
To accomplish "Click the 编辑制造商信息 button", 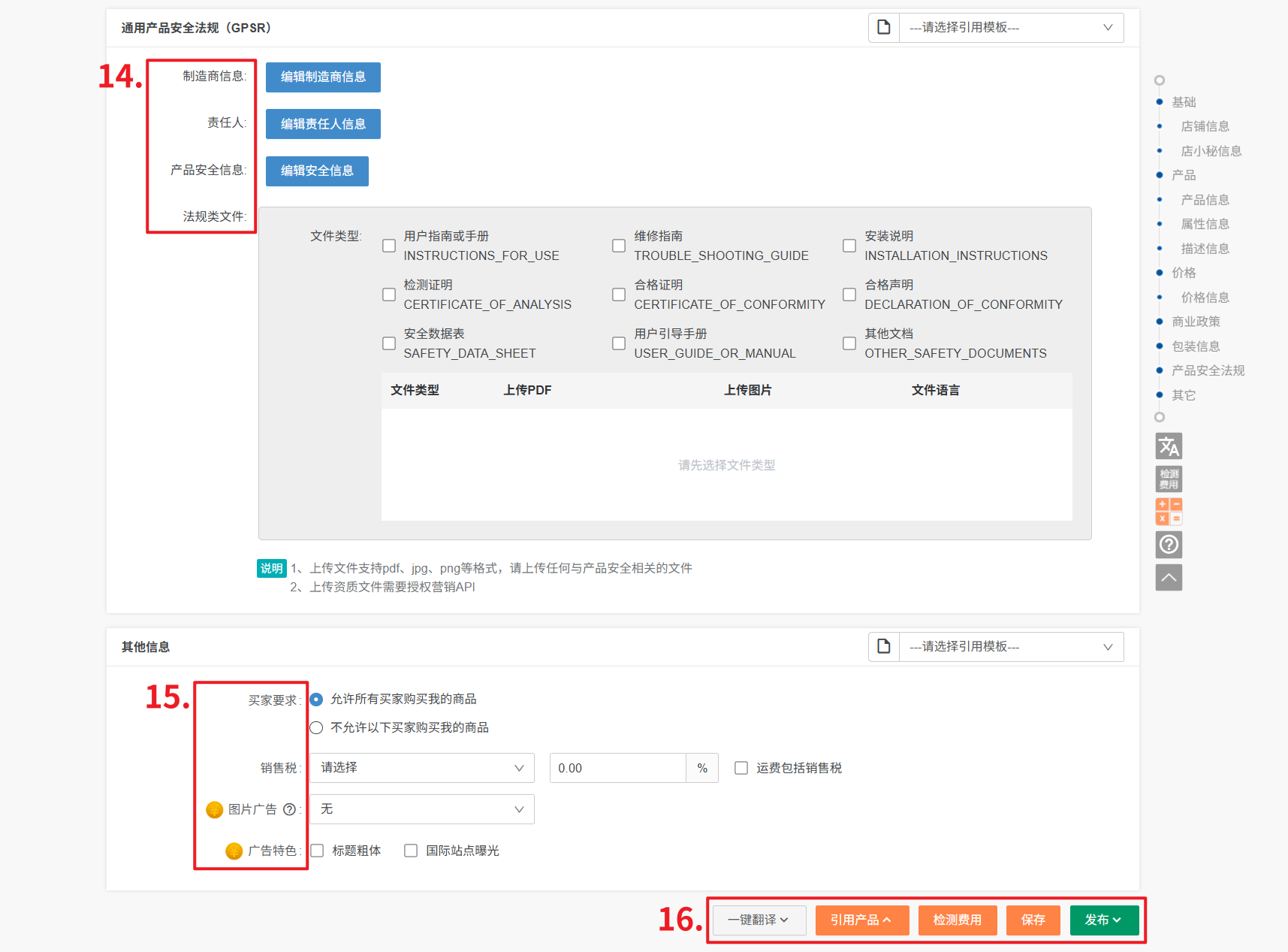I will click(x=323, y=77).
